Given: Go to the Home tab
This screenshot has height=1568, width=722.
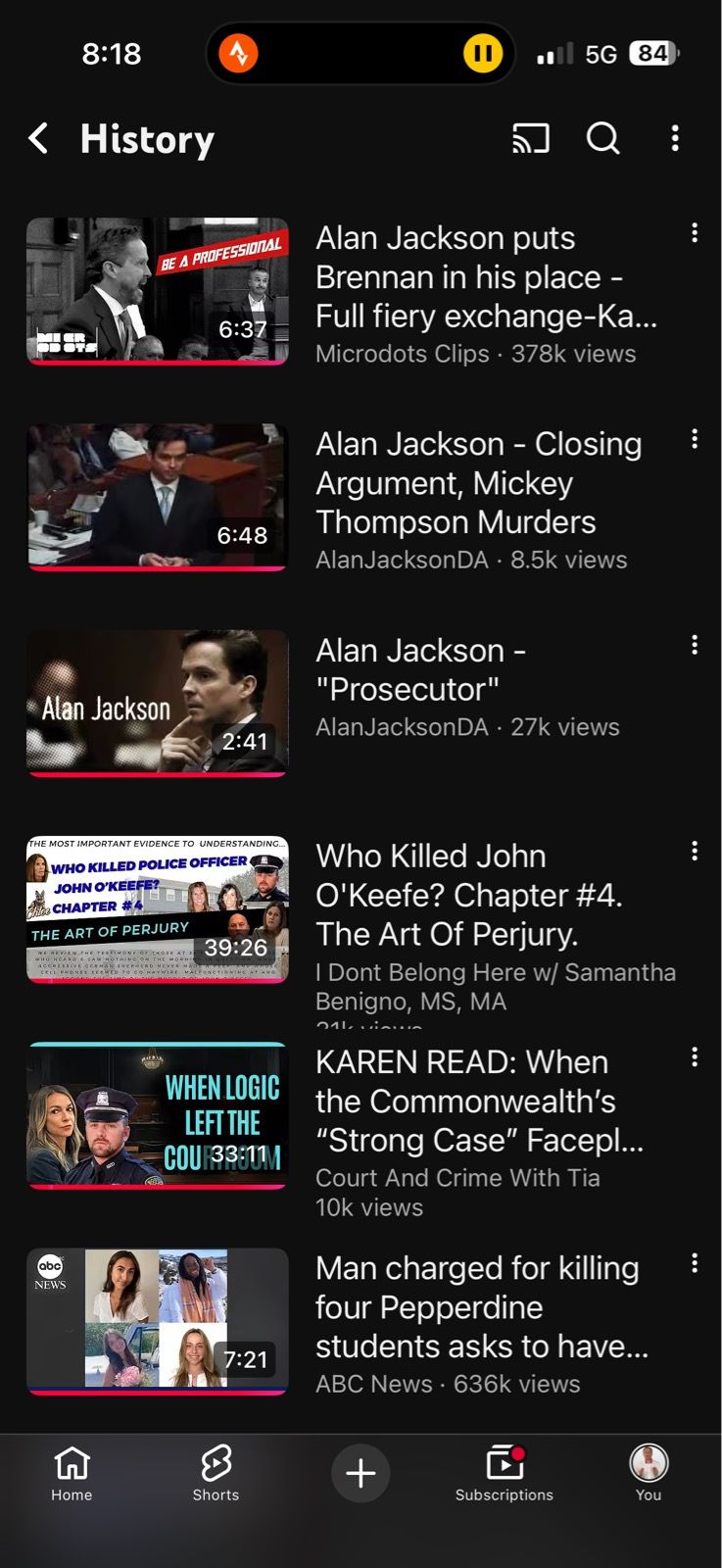Looking at the screenshot, I should tap(72, 1474).
